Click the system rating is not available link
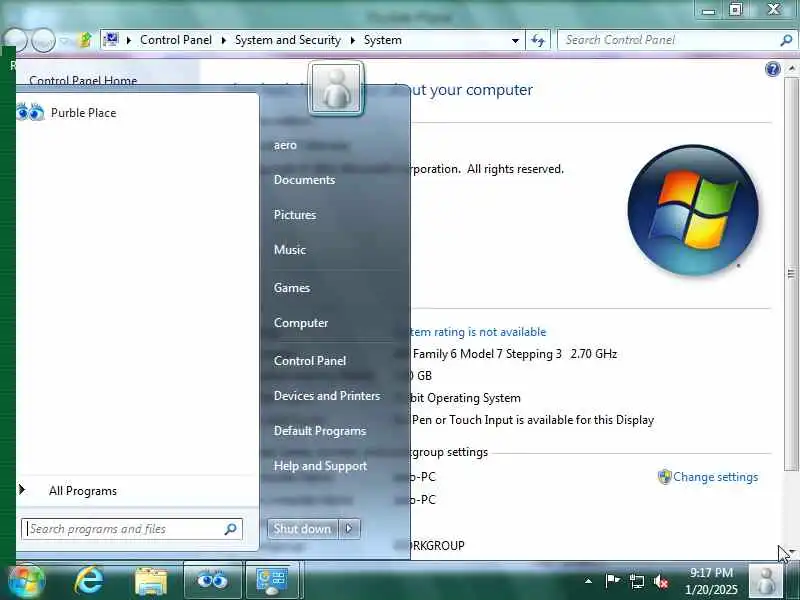This screenshot has width=800, height=600. (478, 332)
